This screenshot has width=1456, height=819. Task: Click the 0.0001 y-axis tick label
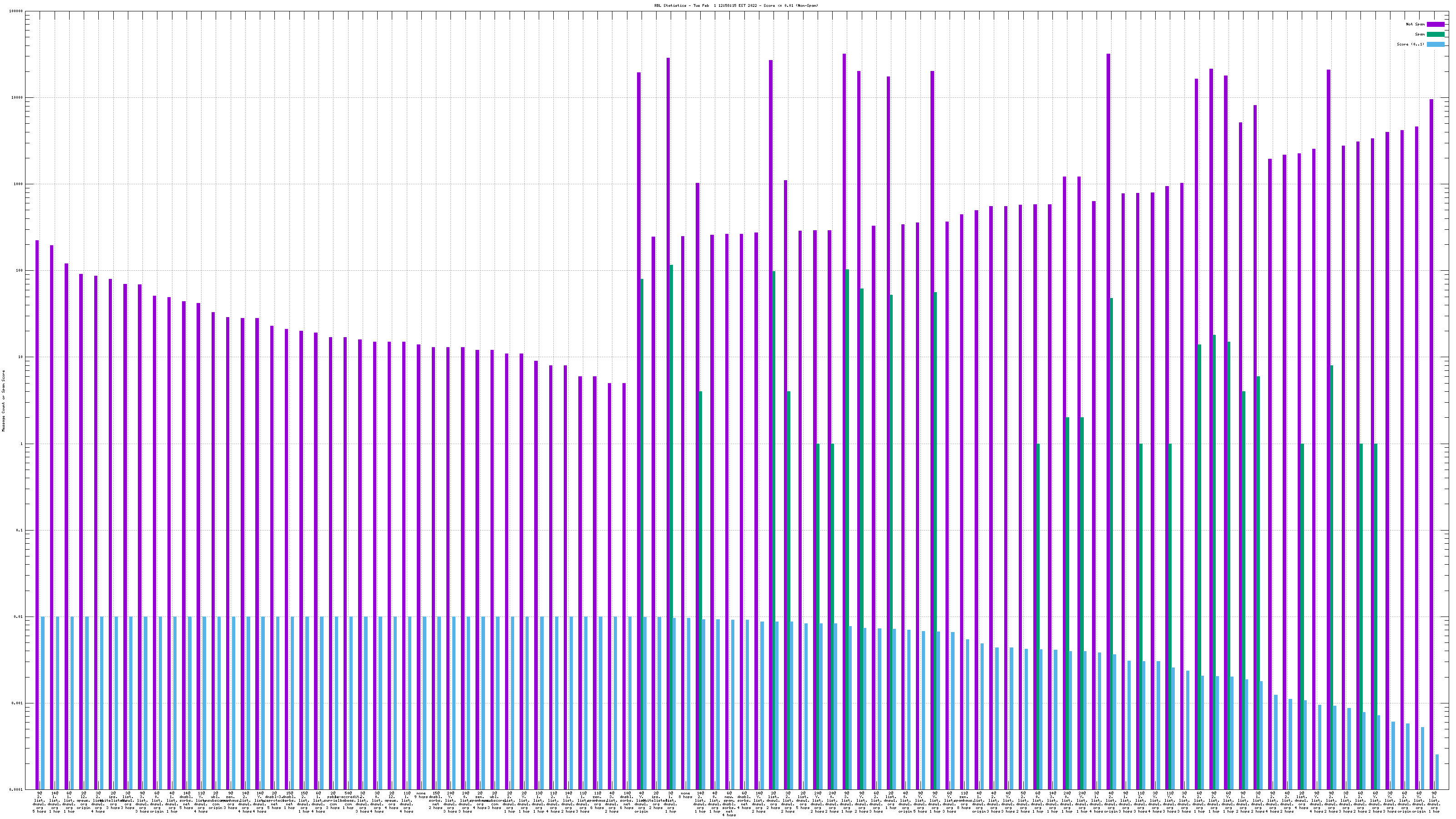pos(15,789)
